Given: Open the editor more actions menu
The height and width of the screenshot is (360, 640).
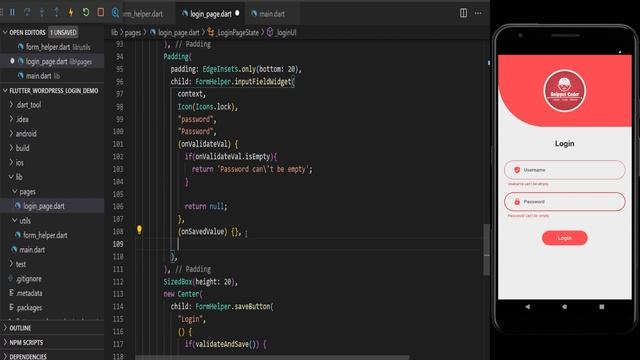Looking at the screenshot, I should click(478, 13).
